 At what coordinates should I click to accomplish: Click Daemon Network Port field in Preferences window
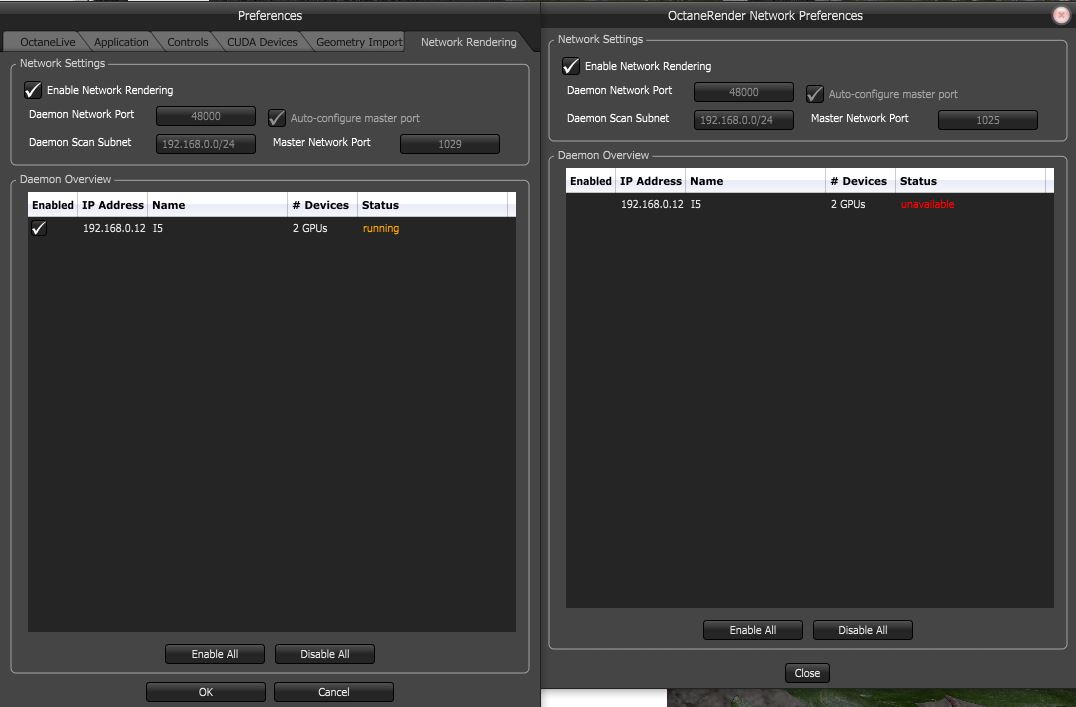click(206, 116)
